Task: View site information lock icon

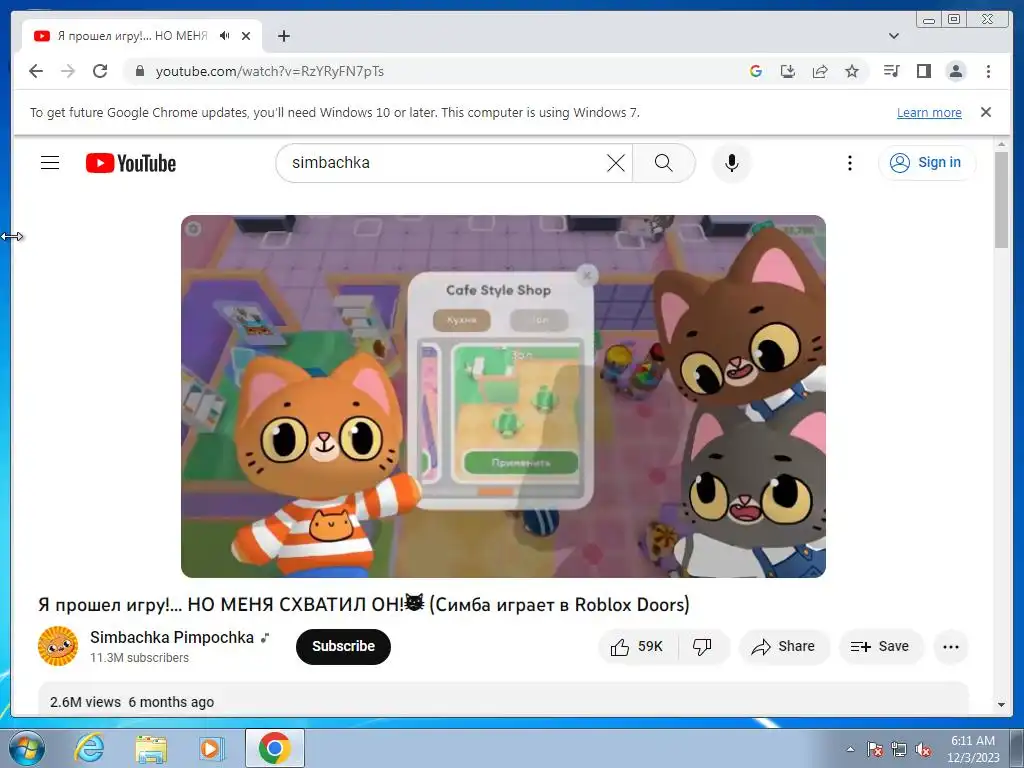Action: [140, 71]
